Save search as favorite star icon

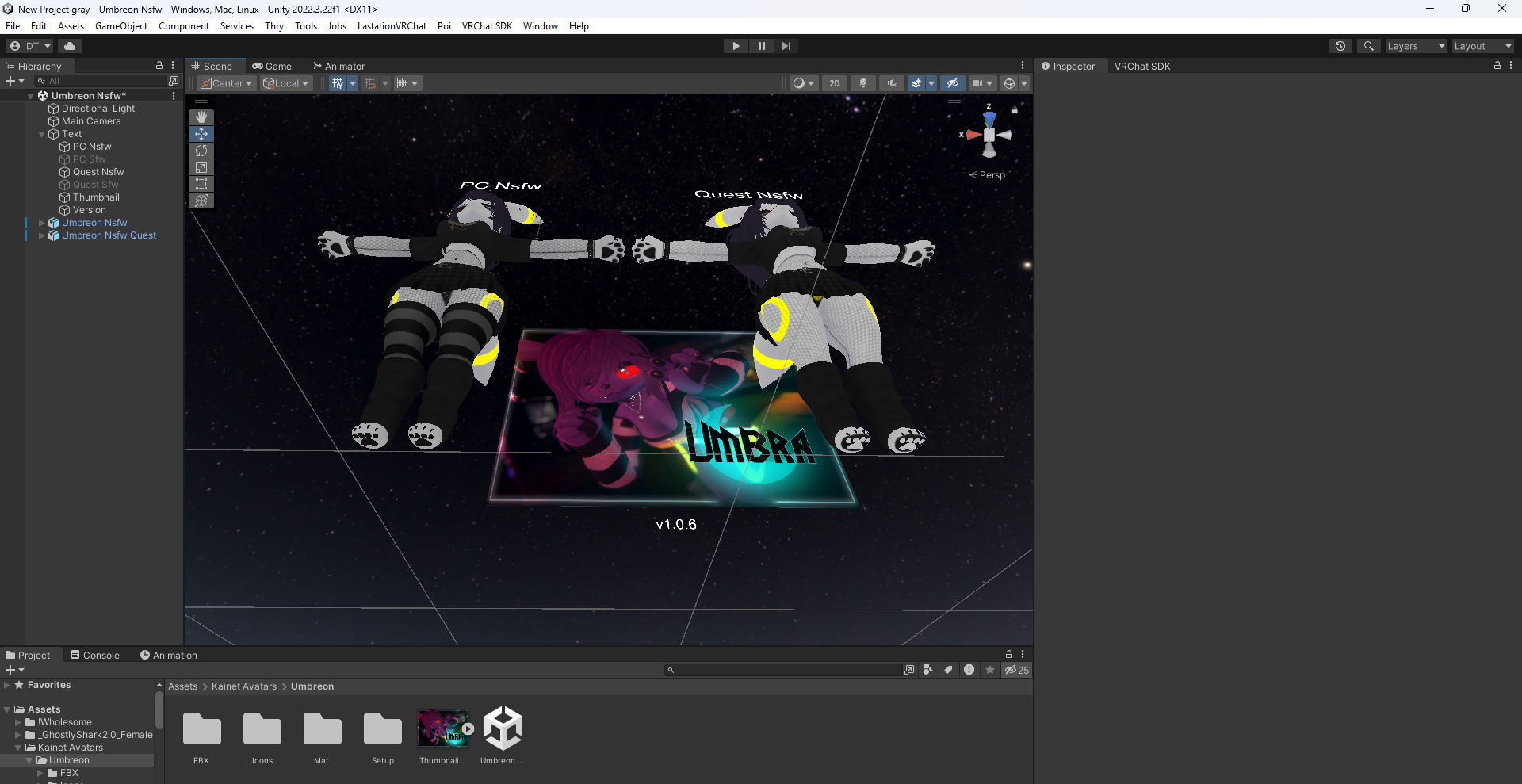989,670
